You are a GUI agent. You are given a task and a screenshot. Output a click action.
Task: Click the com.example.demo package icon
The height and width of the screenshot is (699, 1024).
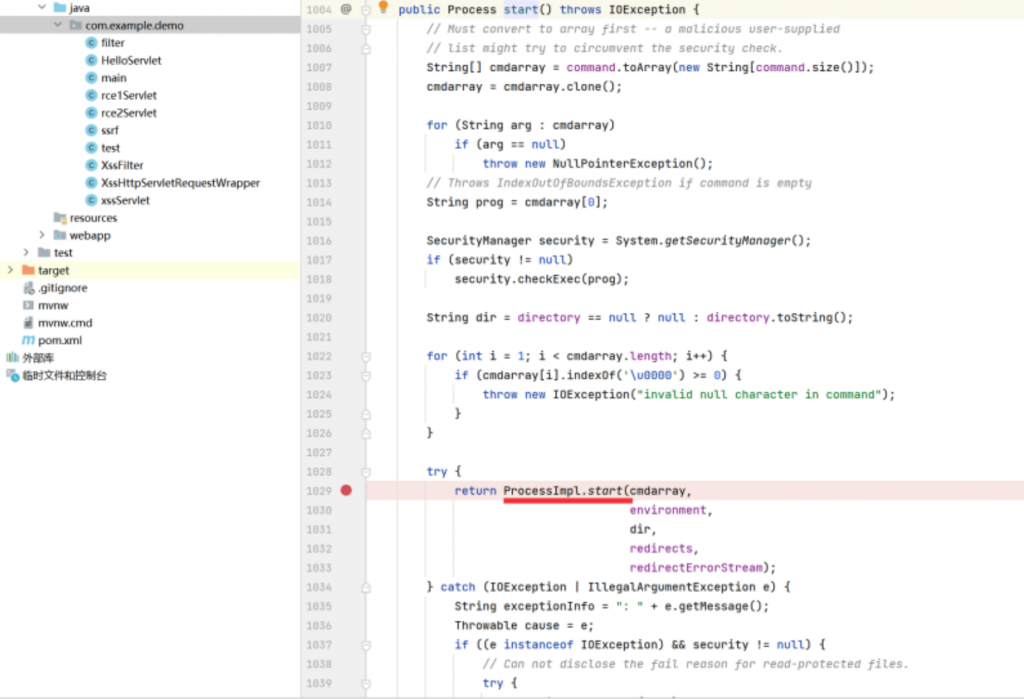click(x=76, y=25)
